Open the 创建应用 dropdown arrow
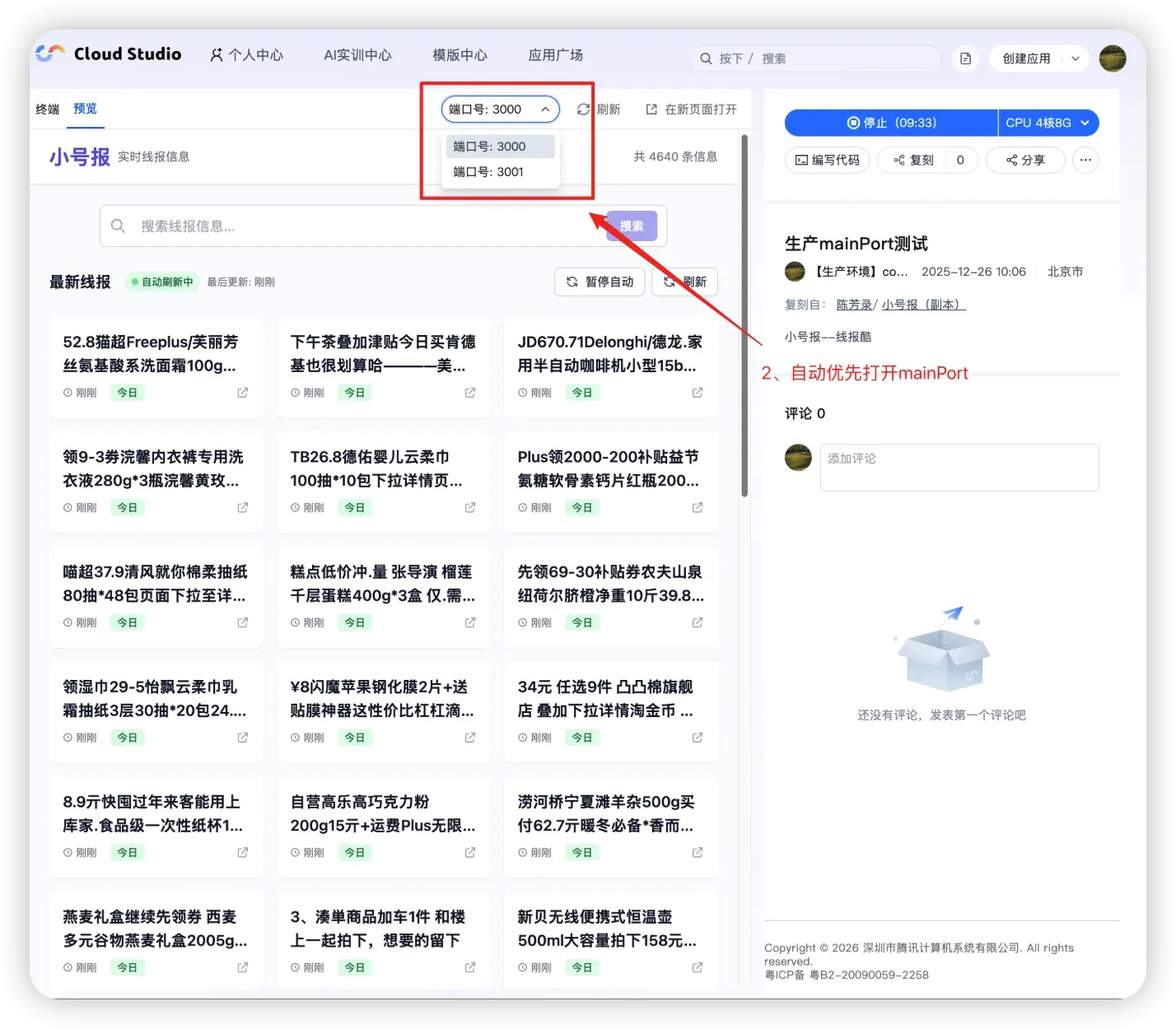Viewport: 1176px width, 1029px height. [1076, 58]
